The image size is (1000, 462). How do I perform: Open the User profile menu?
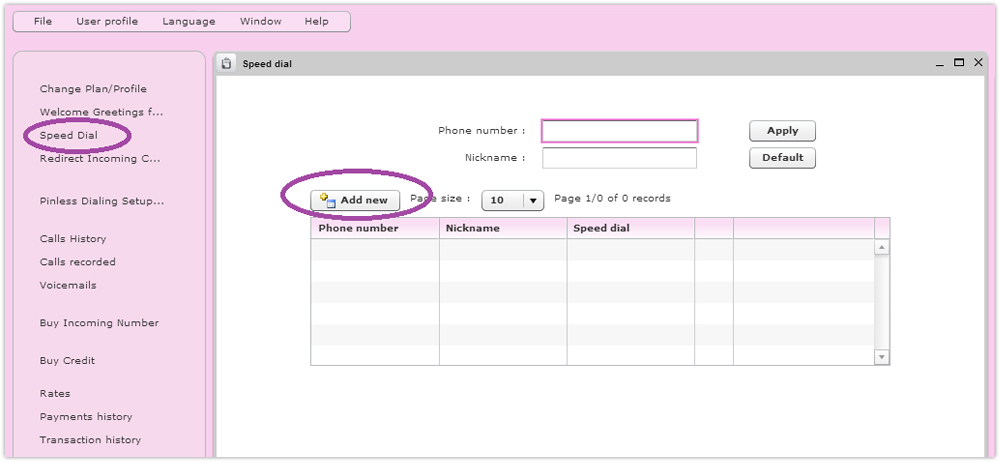107,21
